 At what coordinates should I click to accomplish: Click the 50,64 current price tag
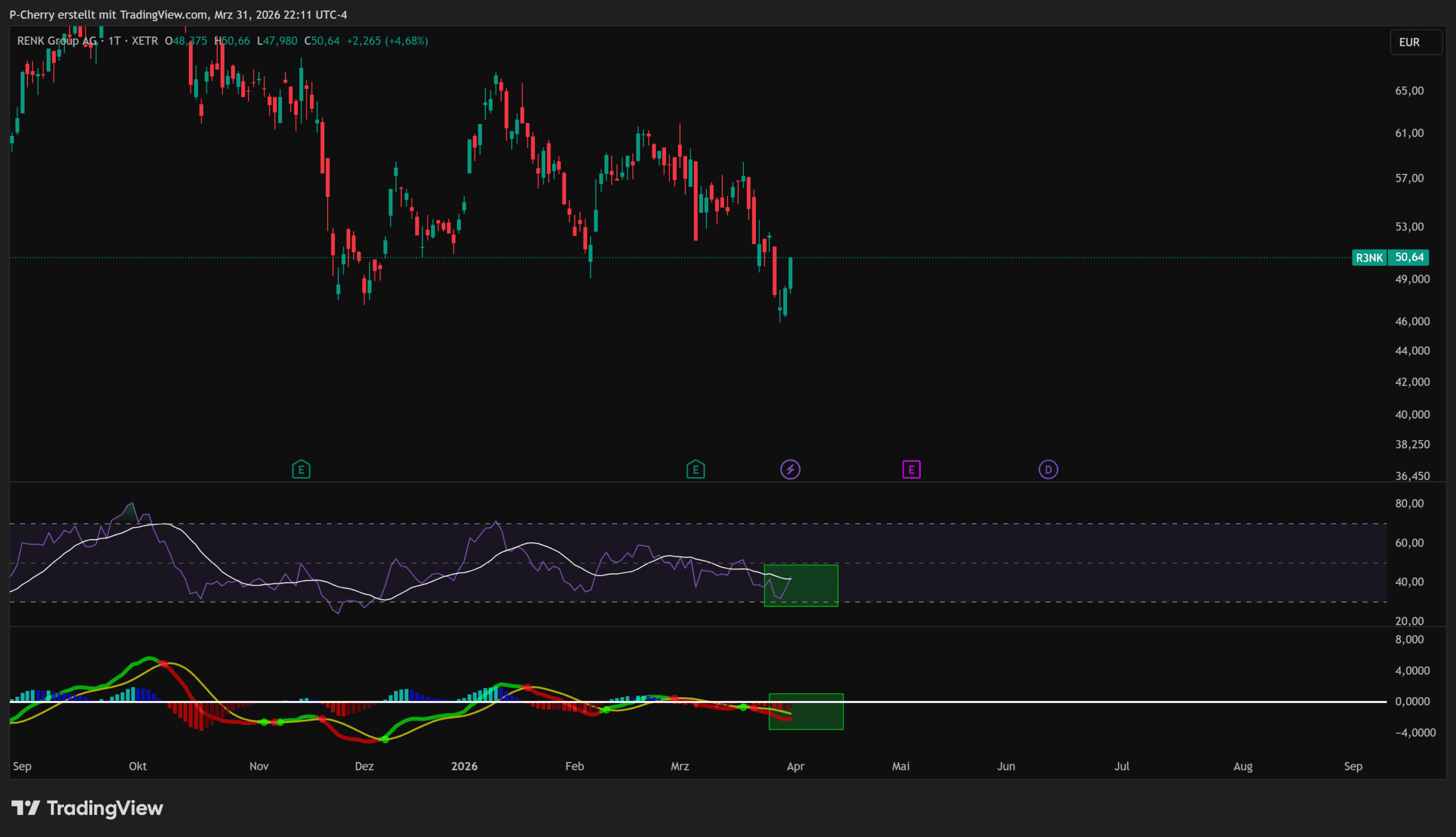pos(1409,258)
